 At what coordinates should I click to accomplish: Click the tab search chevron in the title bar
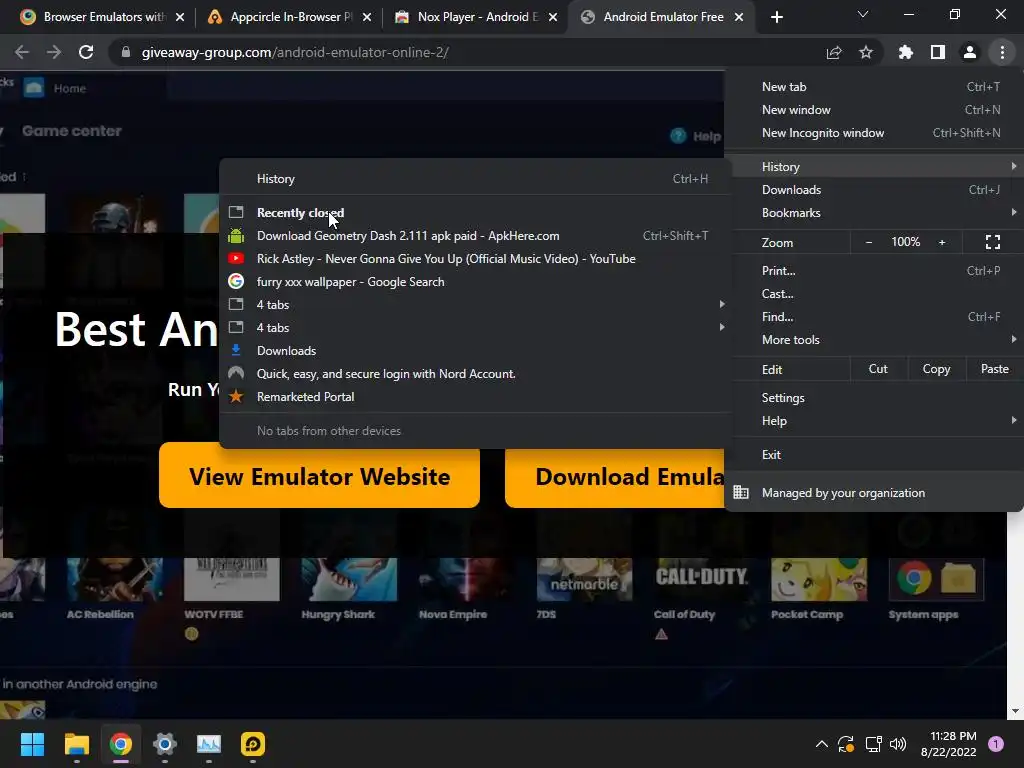point(863,14)
